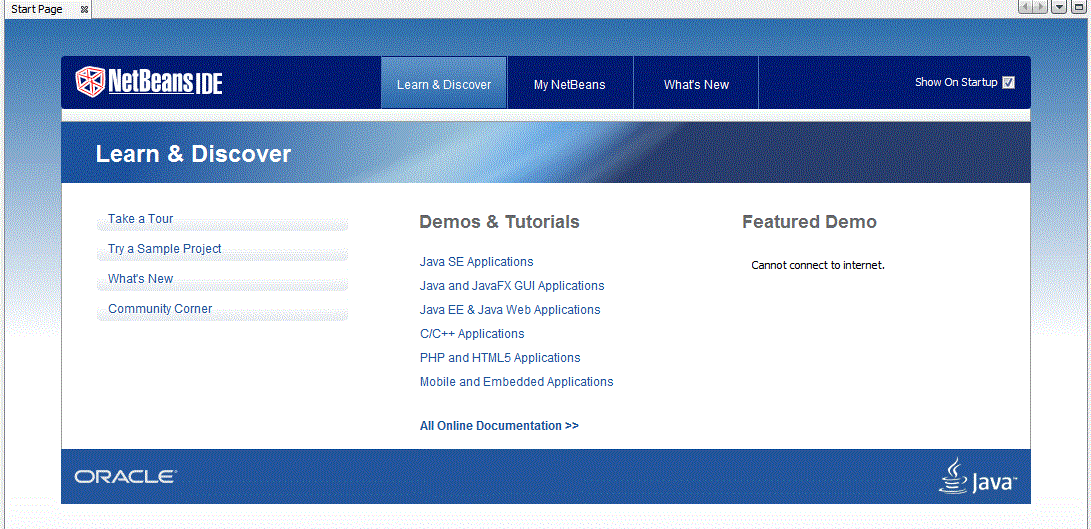Open C/C++ Applications tutorials
1091x529 pixels.
tap(472, 333)
